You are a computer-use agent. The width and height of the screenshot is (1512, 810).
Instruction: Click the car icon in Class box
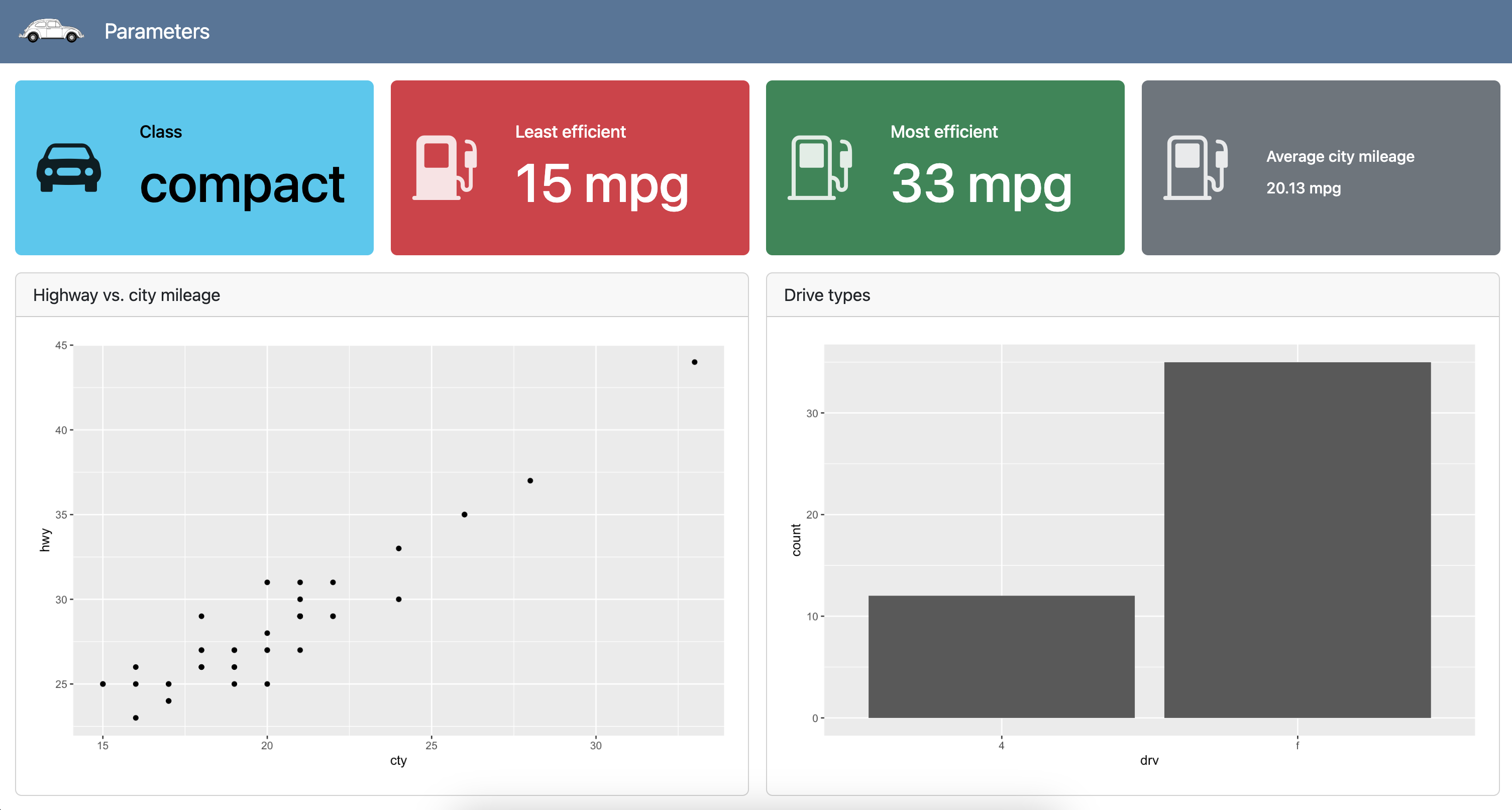click(x=69, y=168)
